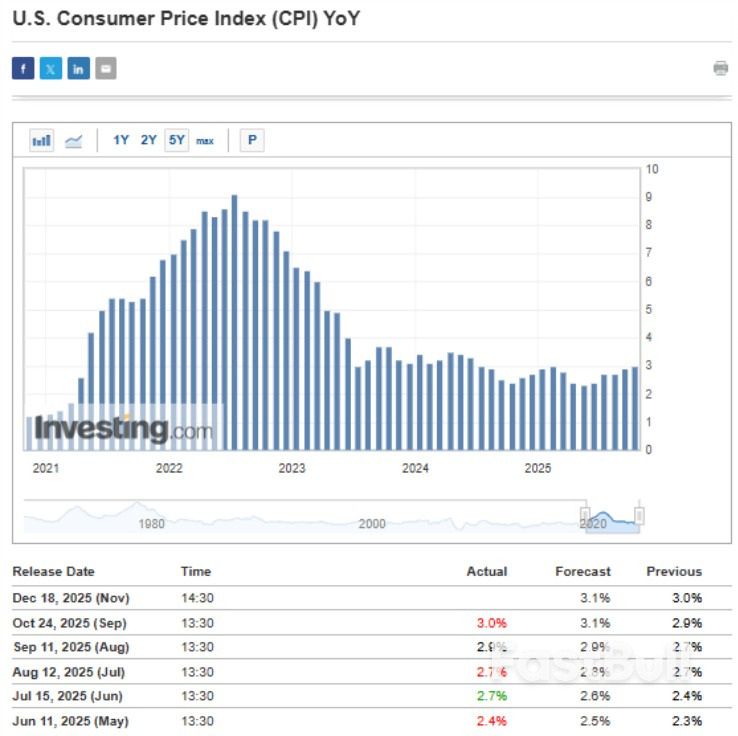Open the Dec 18, 2025 (Nov) release row
The height and width of the screenshot is (736, 738).
click(x=71, y=598)
